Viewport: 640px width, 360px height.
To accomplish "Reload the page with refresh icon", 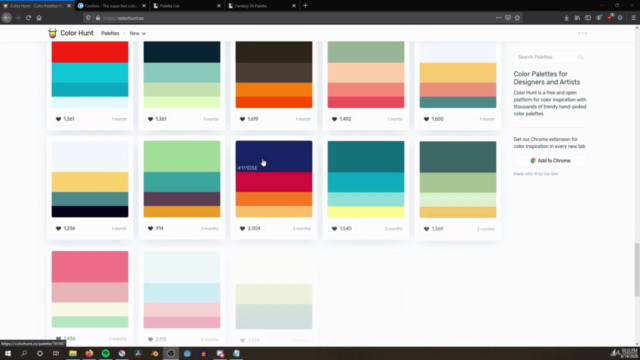I will pos(28,18).
